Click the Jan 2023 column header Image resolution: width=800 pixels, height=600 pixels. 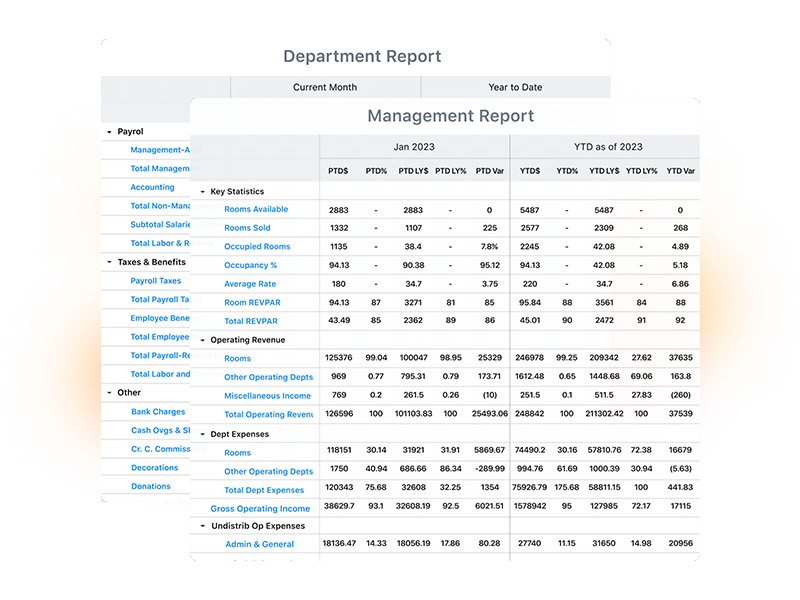pyautogui.click(x=414, y=146)
